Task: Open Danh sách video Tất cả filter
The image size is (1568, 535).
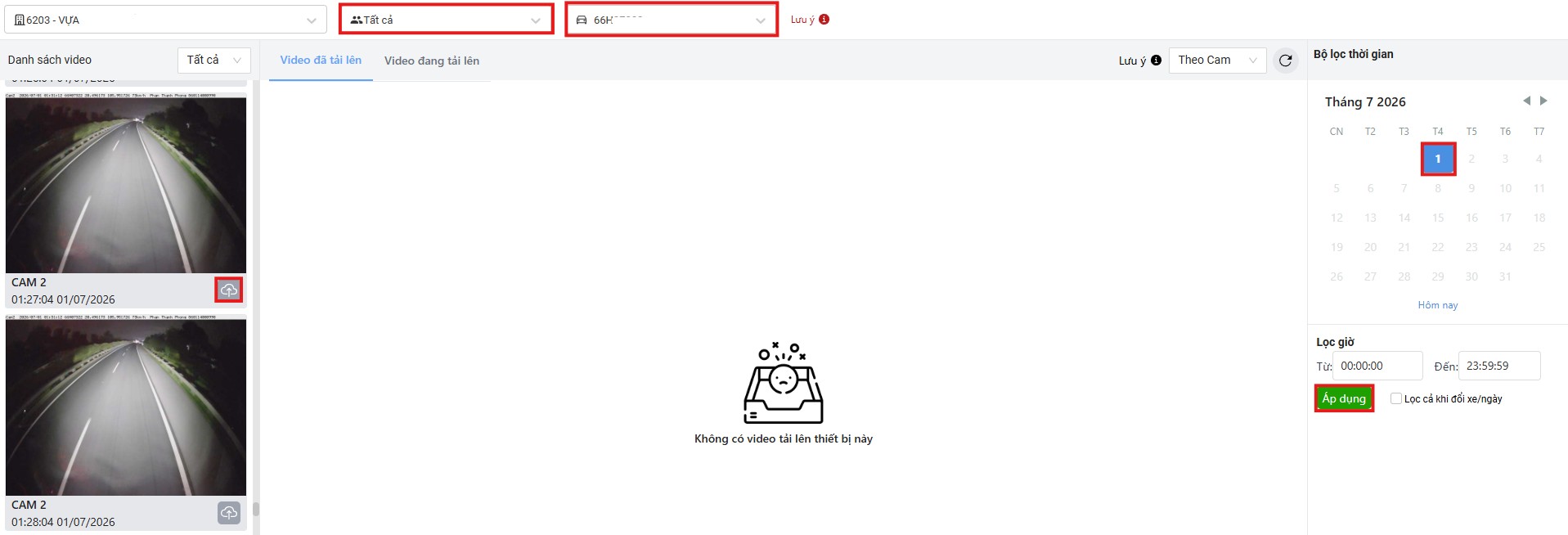Action: click(x=214, y=60)
